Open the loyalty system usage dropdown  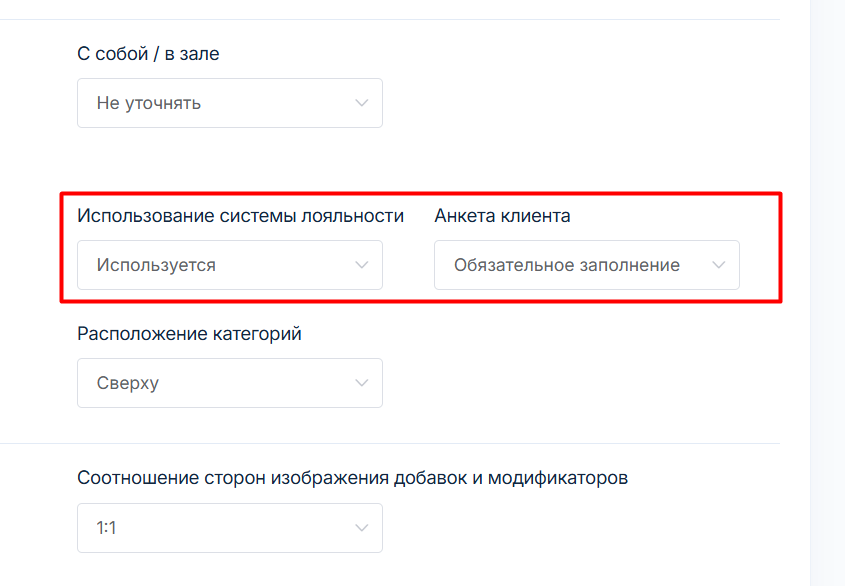(x=229, y=265)
